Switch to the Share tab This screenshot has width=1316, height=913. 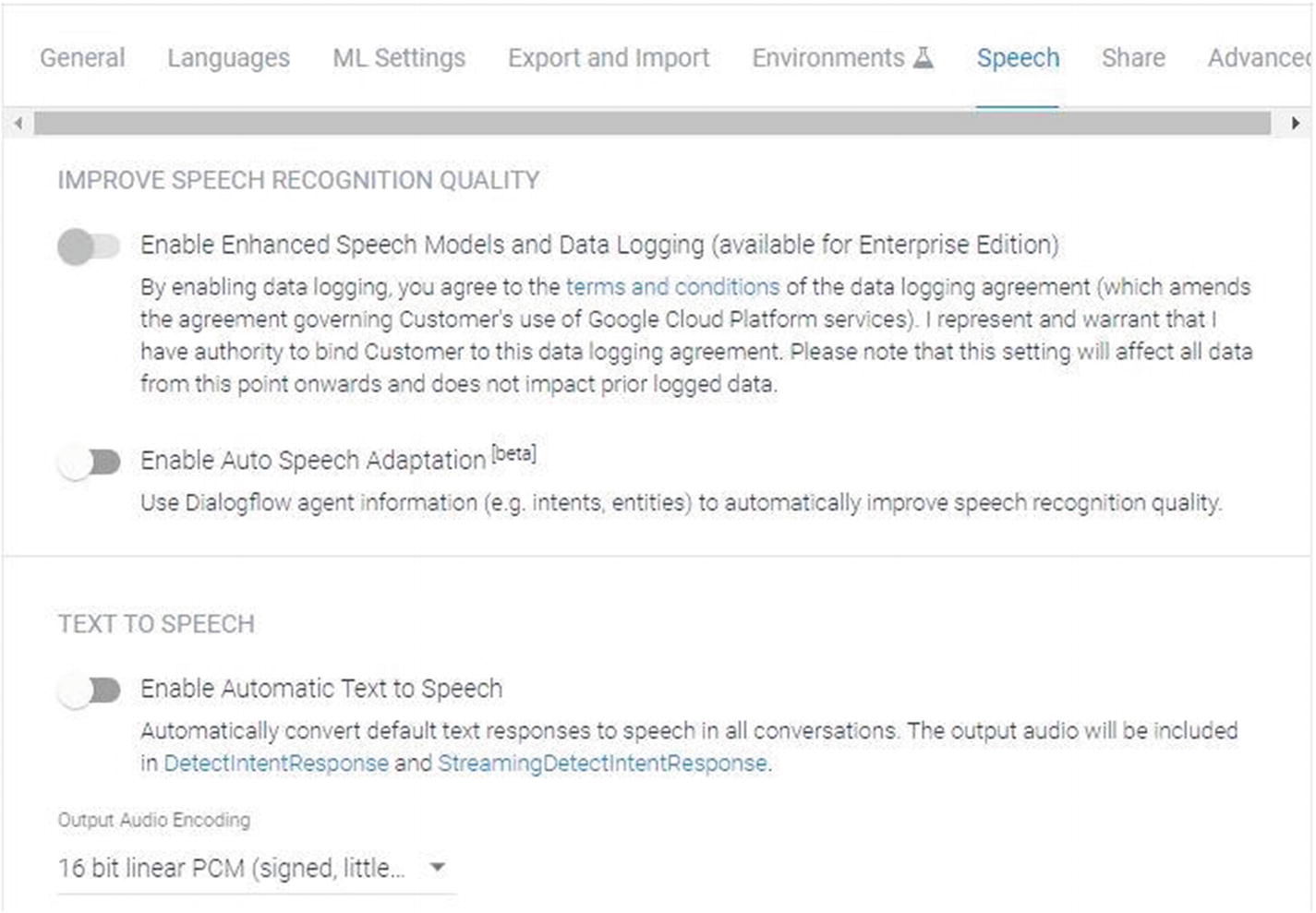click(1133, 58)
